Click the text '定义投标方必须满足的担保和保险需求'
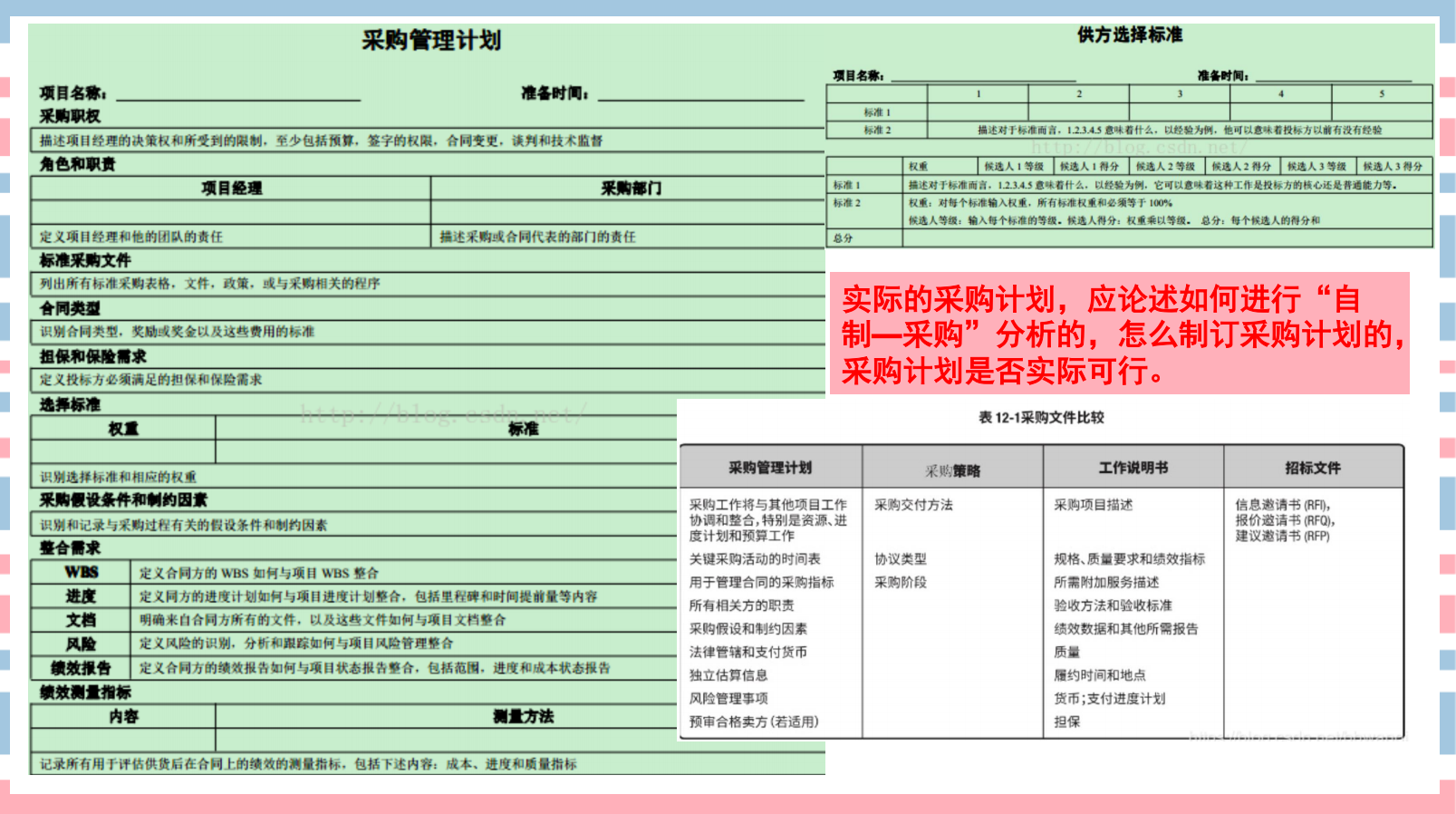The height and width of the screenshot is (814, 1456). 150,380
